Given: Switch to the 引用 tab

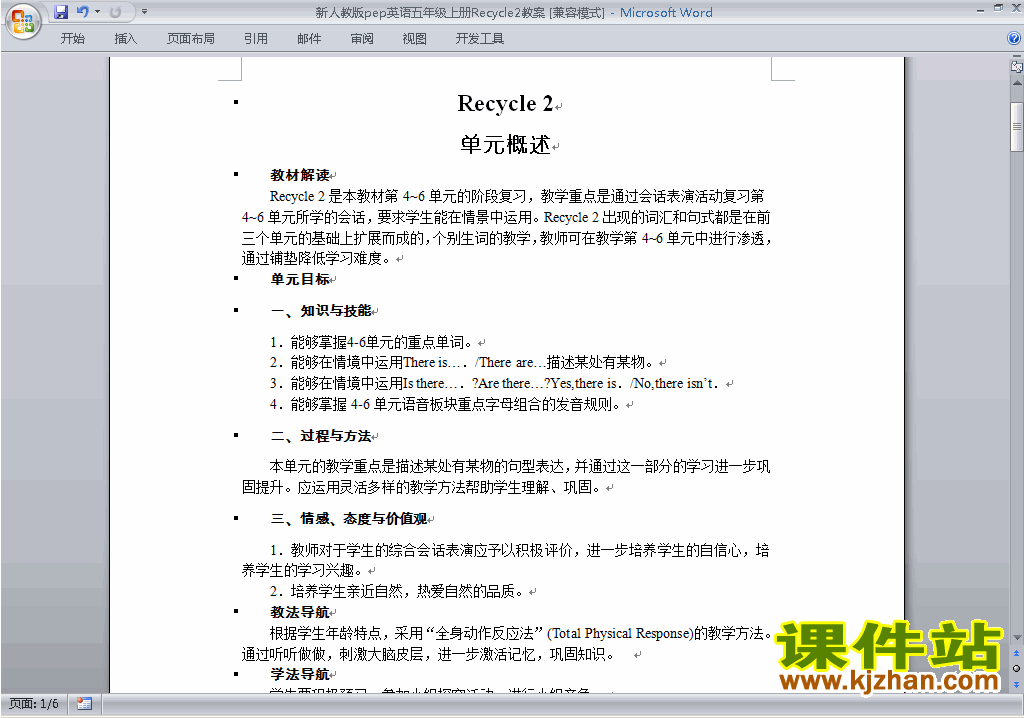Looking at the screenshot, I should point(255,39).
